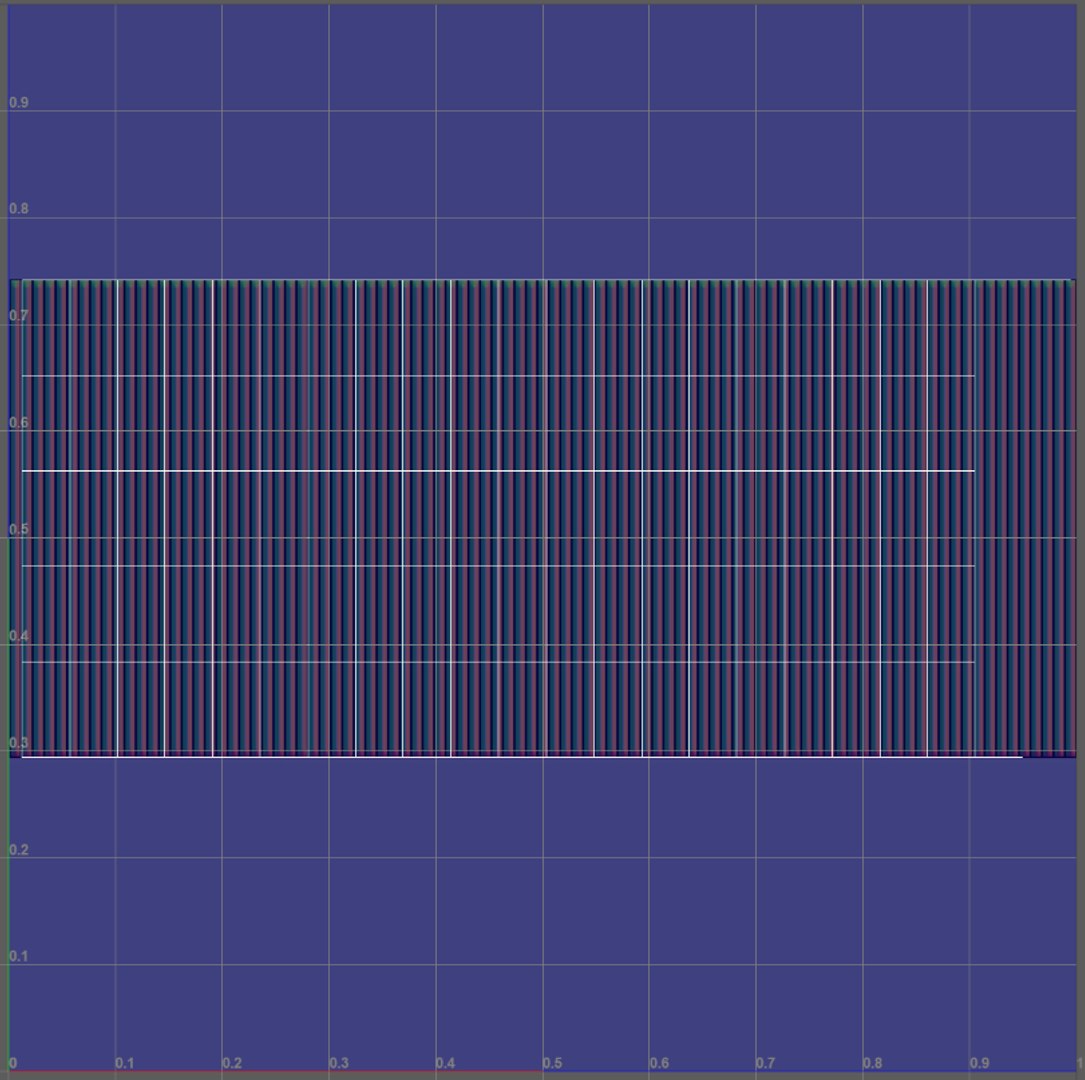
Task: Click the 0 origin label of the grid
Action: pos(13,1063)
